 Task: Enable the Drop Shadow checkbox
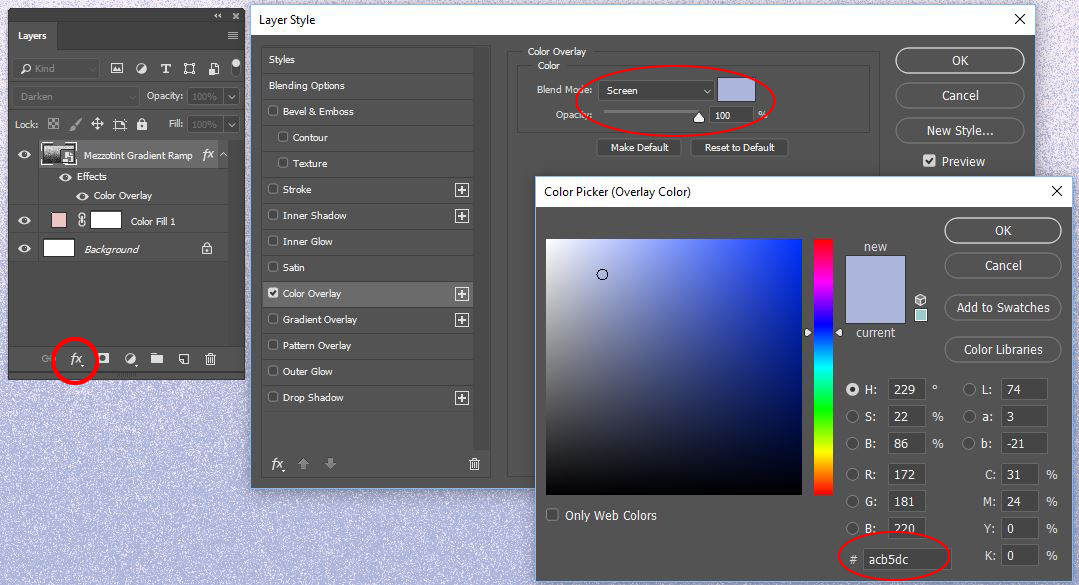[x=274, y=398]
